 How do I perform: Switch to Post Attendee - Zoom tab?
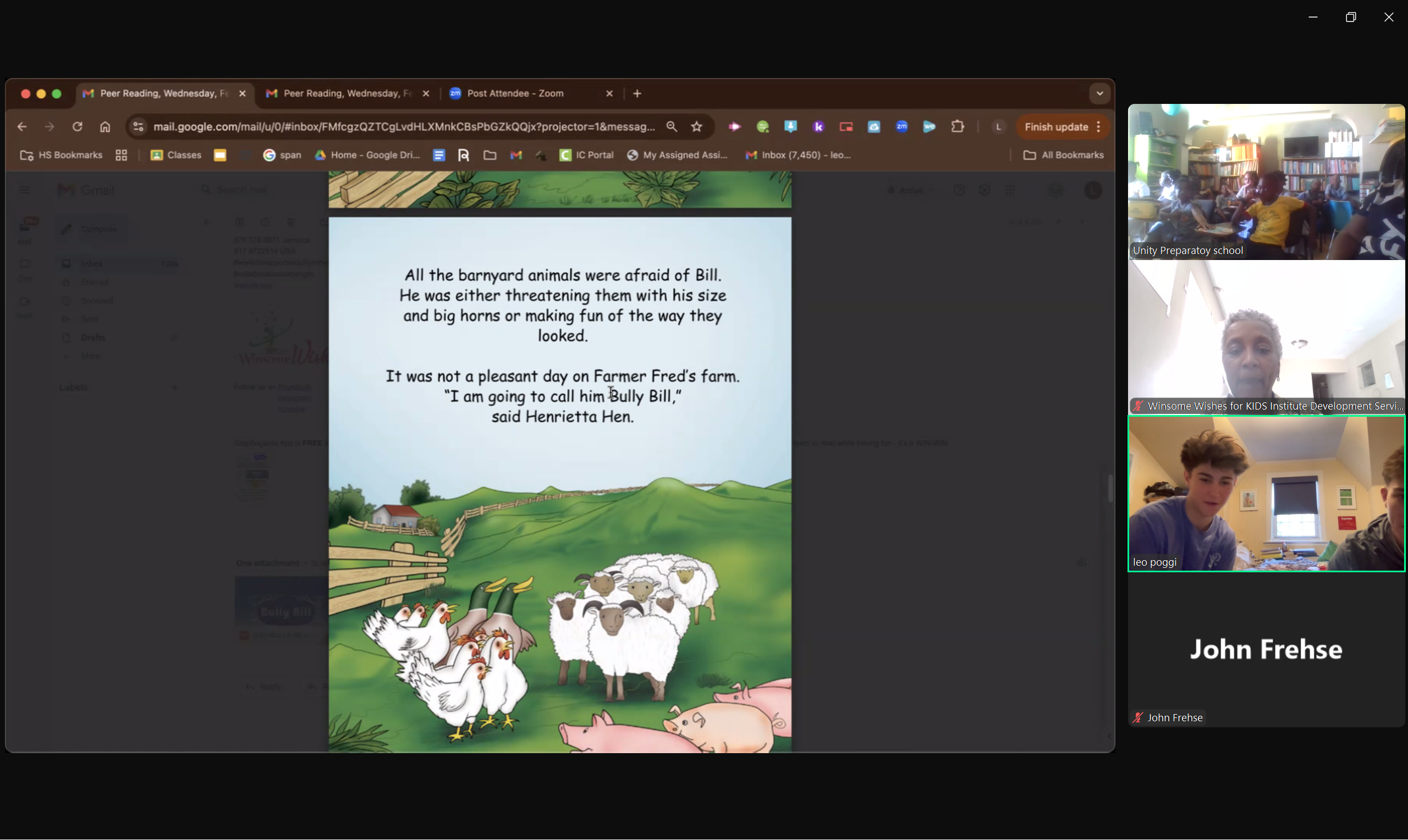click(x=515, y=93)
